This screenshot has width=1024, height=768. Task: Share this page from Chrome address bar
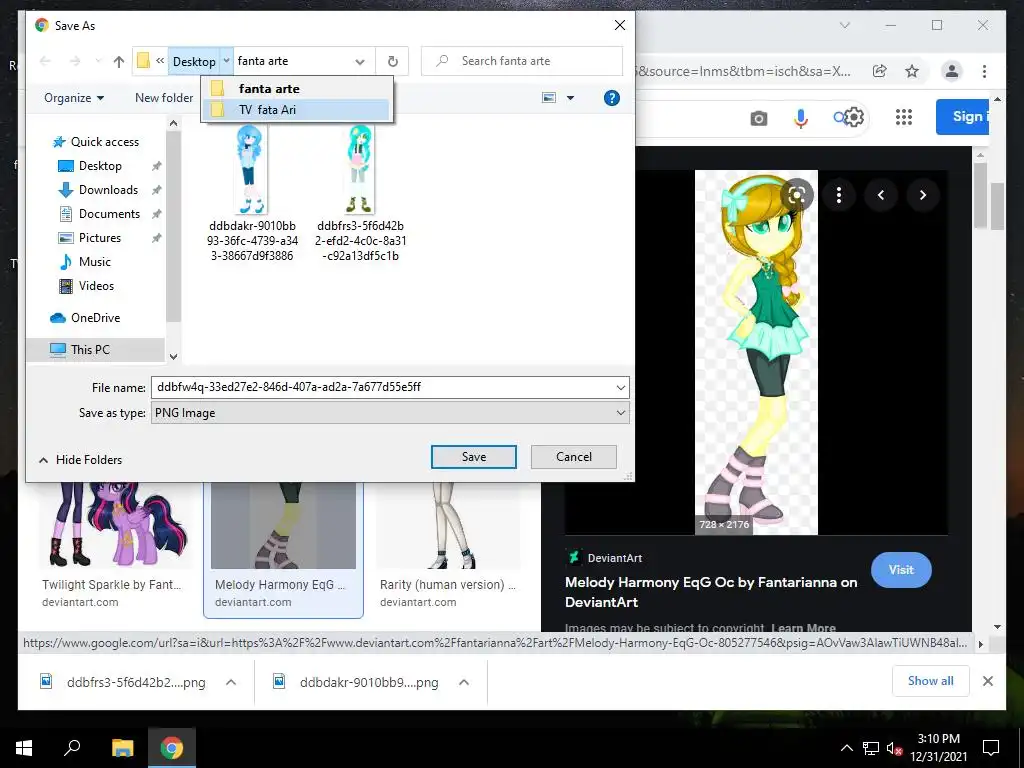click(x=880, y=71)
